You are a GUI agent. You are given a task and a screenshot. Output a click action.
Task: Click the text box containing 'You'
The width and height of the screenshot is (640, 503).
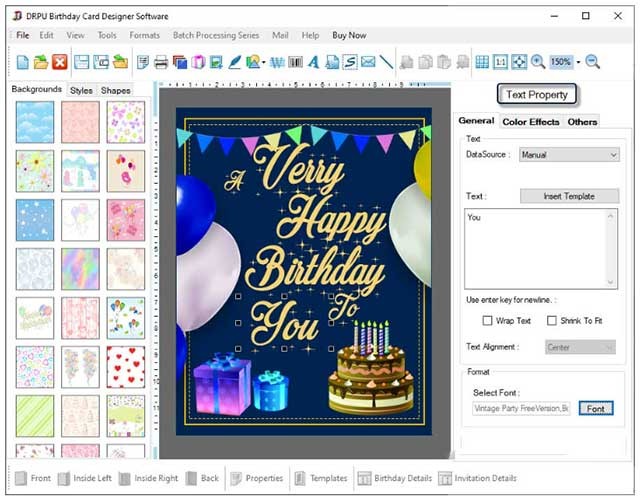pyautogui.click(x=540, y=249)
